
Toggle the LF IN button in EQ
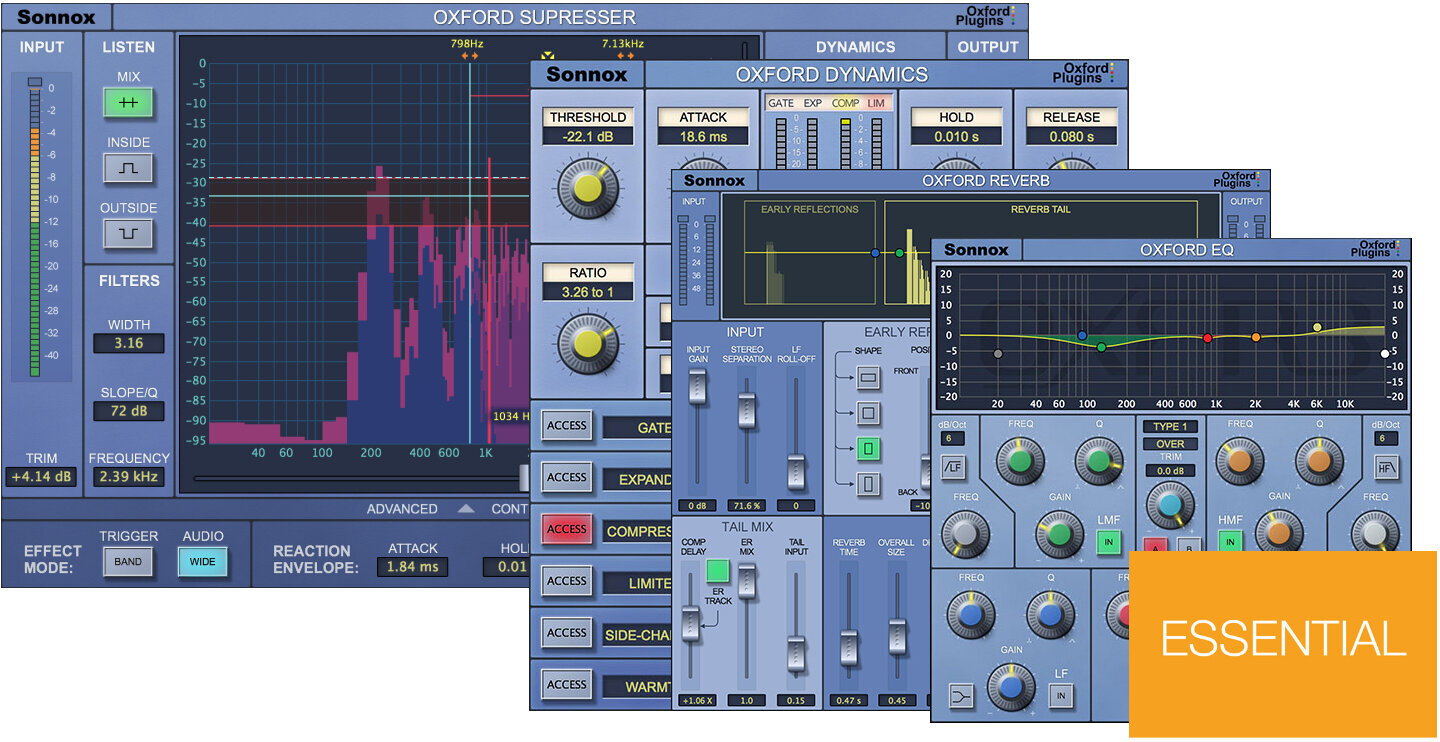[x=1061, y=696]
